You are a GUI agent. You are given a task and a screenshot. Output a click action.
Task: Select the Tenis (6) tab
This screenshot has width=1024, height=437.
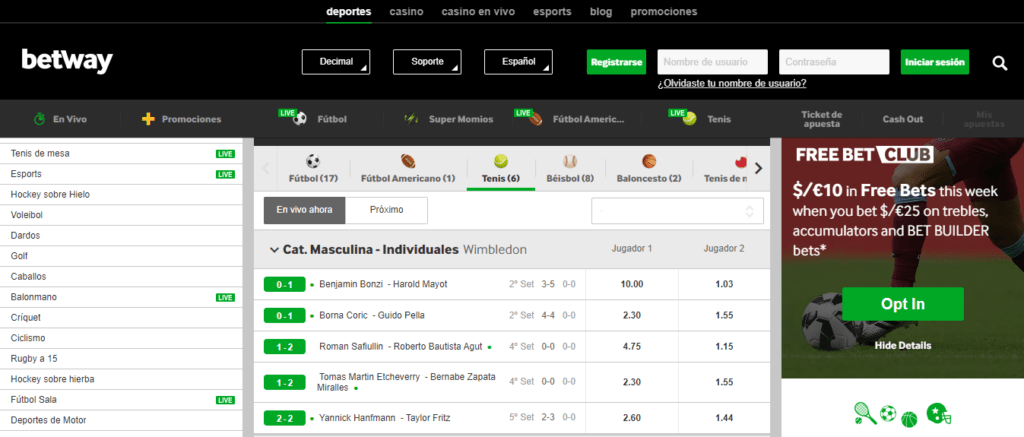pos(501,169)
